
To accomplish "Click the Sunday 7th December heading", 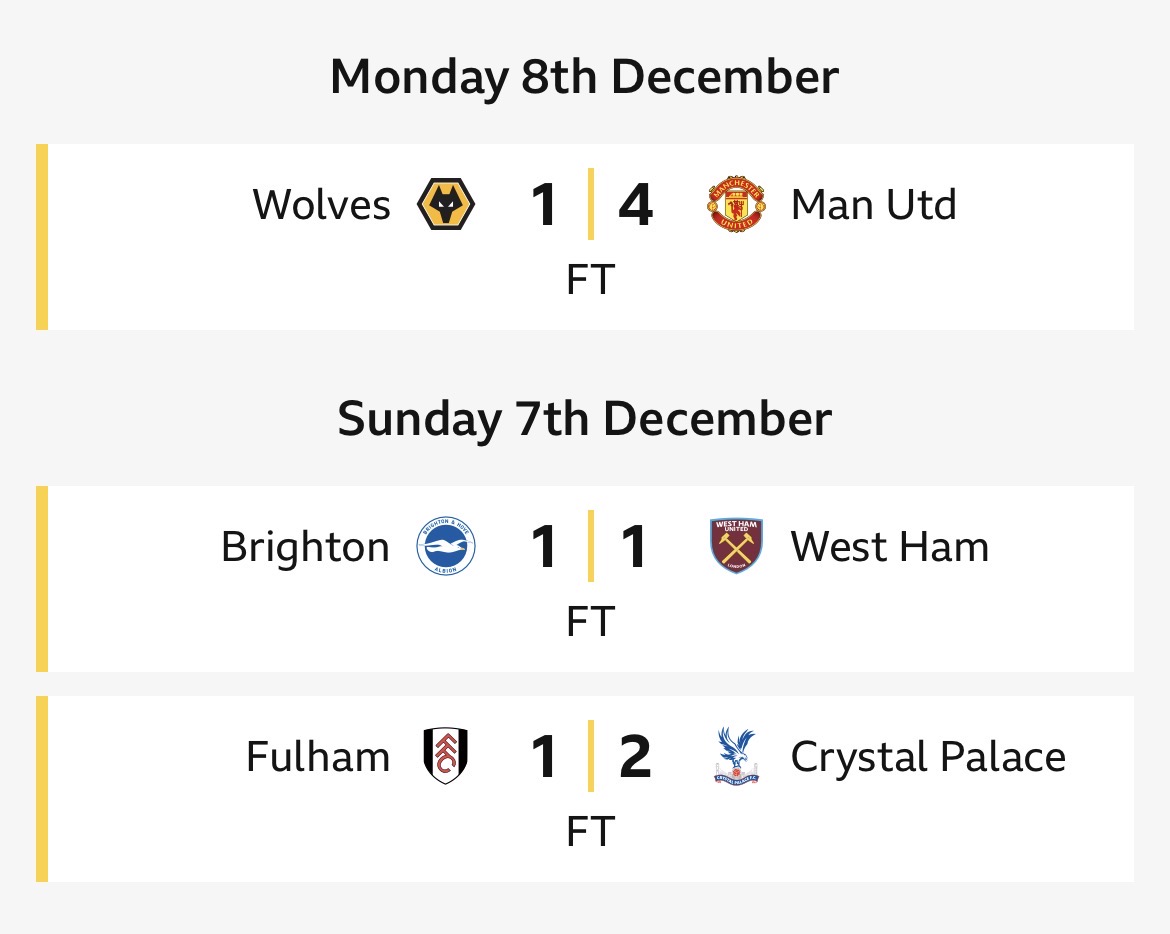I will (x=585, y=419).
